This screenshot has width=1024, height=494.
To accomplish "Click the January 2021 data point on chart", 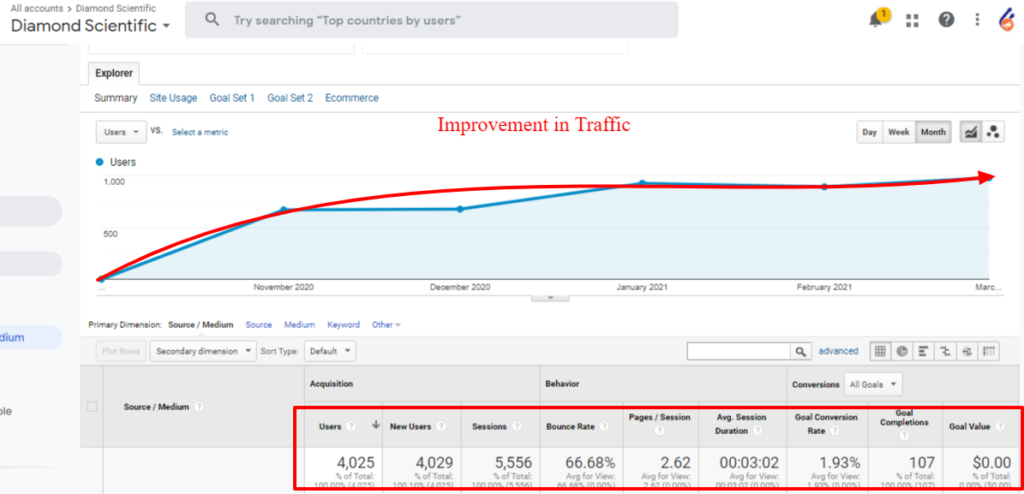I will (x=642, y=184).
